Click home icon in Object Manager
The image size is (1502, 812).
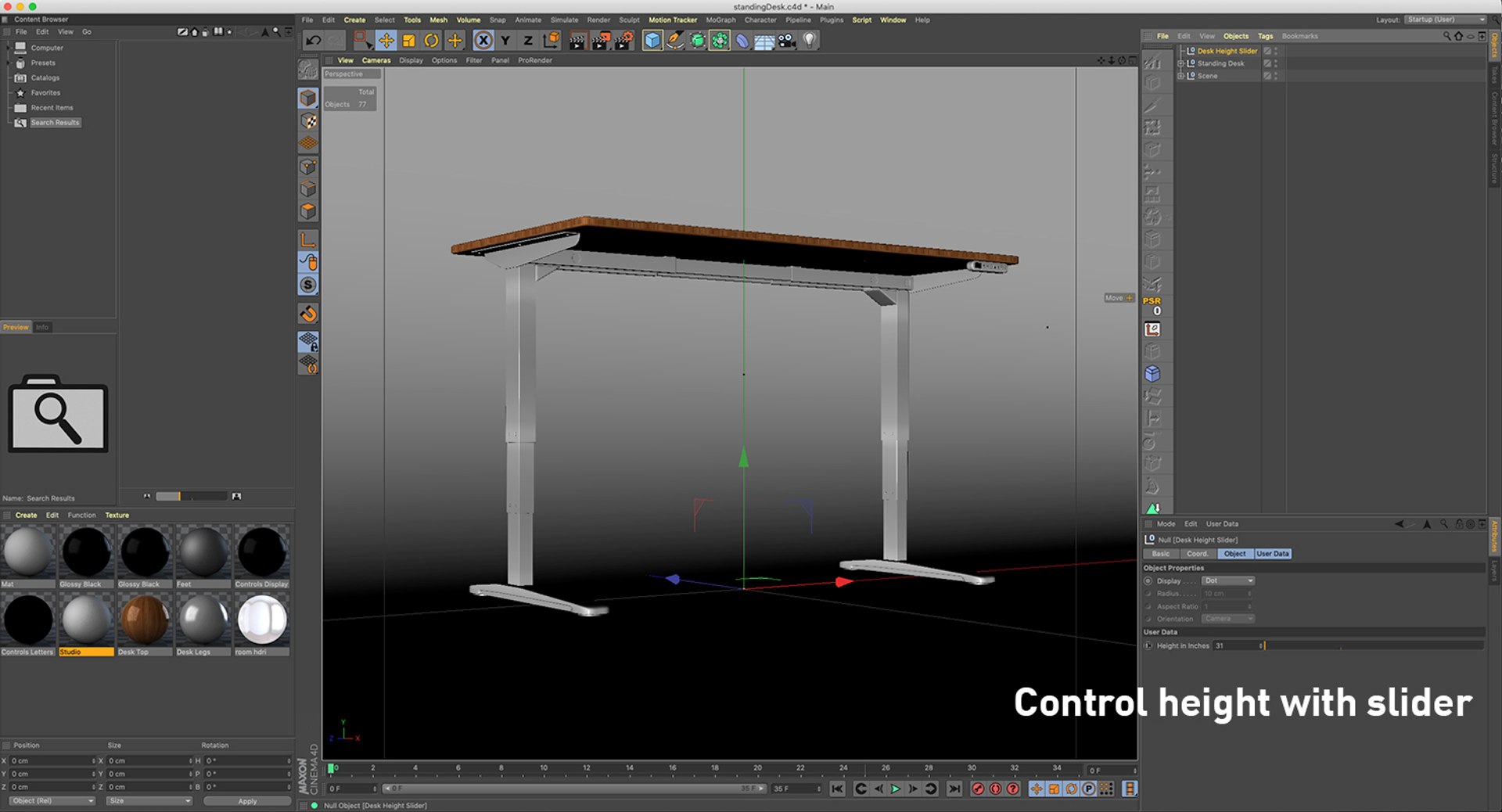1458,36
